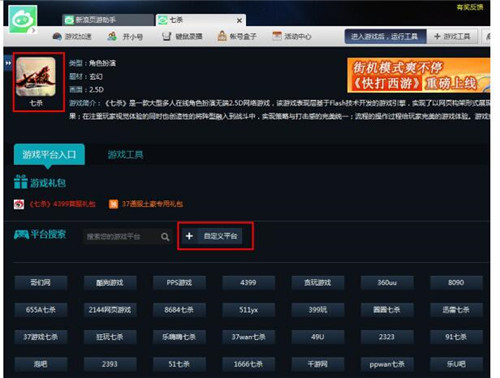The image size is (500, 378).
Task: Switch to 游戏工具 tab
Action: coord(125,154)
